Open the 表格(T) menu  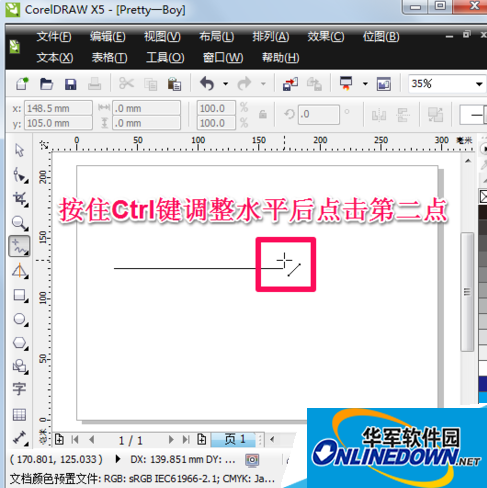click(109, 58)
